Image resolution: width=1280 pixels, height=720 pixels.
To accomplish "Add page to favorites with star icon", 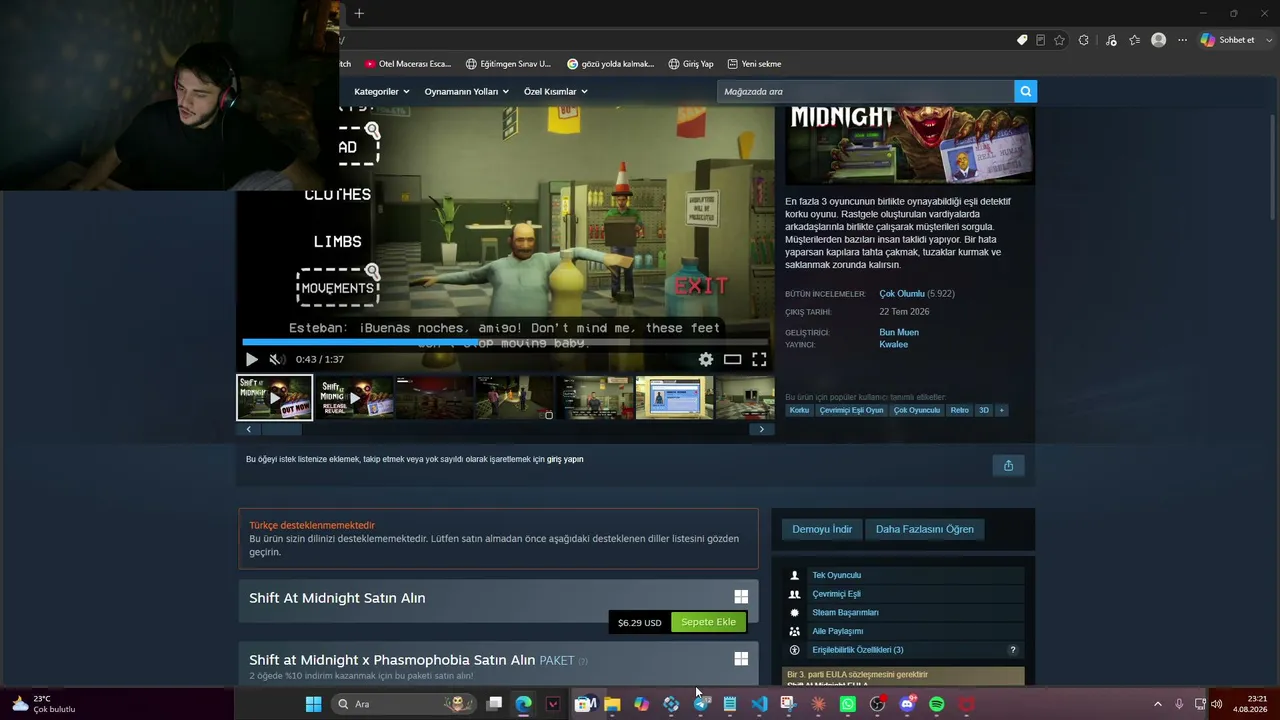I will pos(1059,40).
